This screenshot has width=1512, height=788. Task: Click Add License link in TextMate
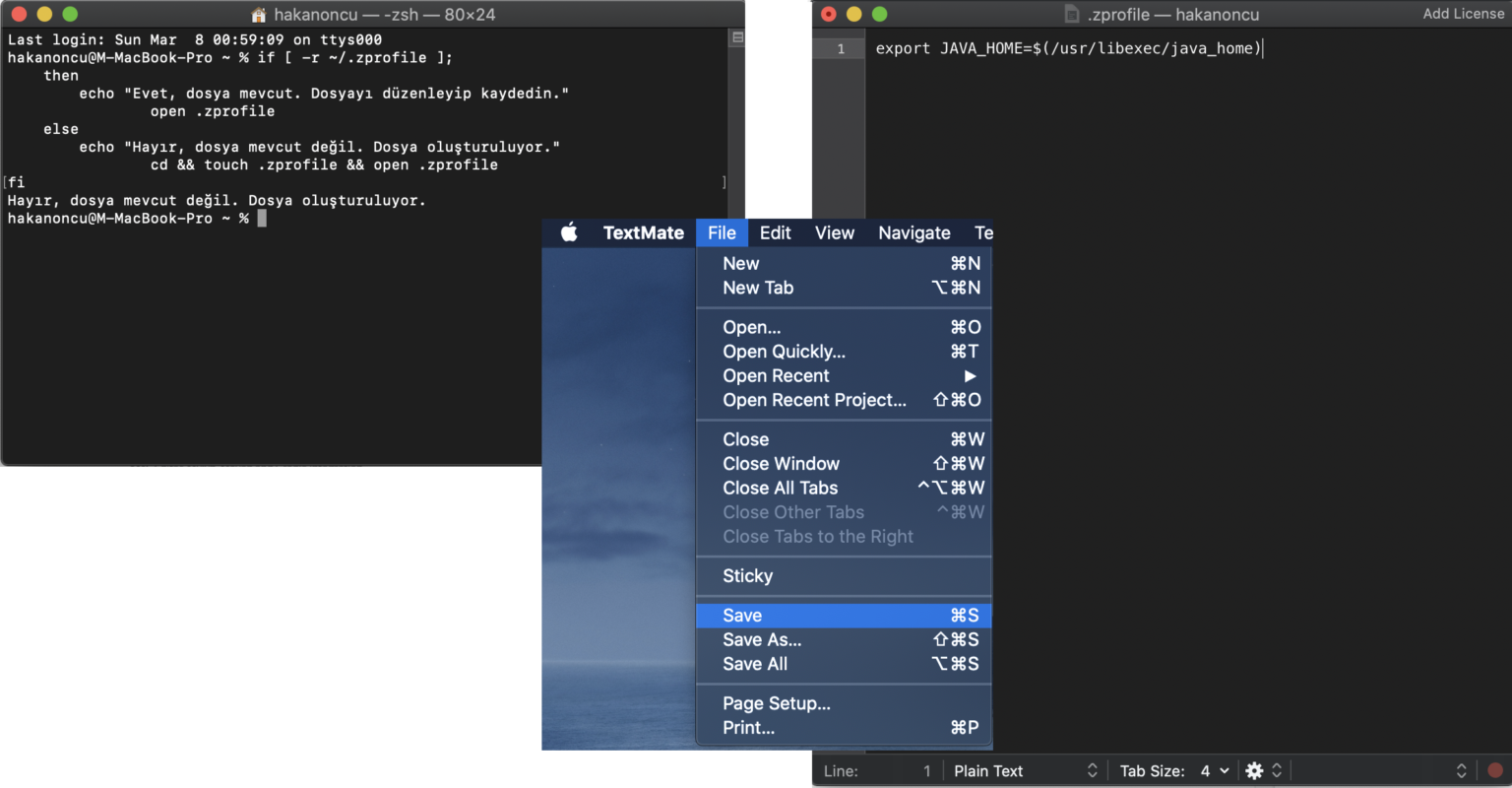pos(1463,14)
